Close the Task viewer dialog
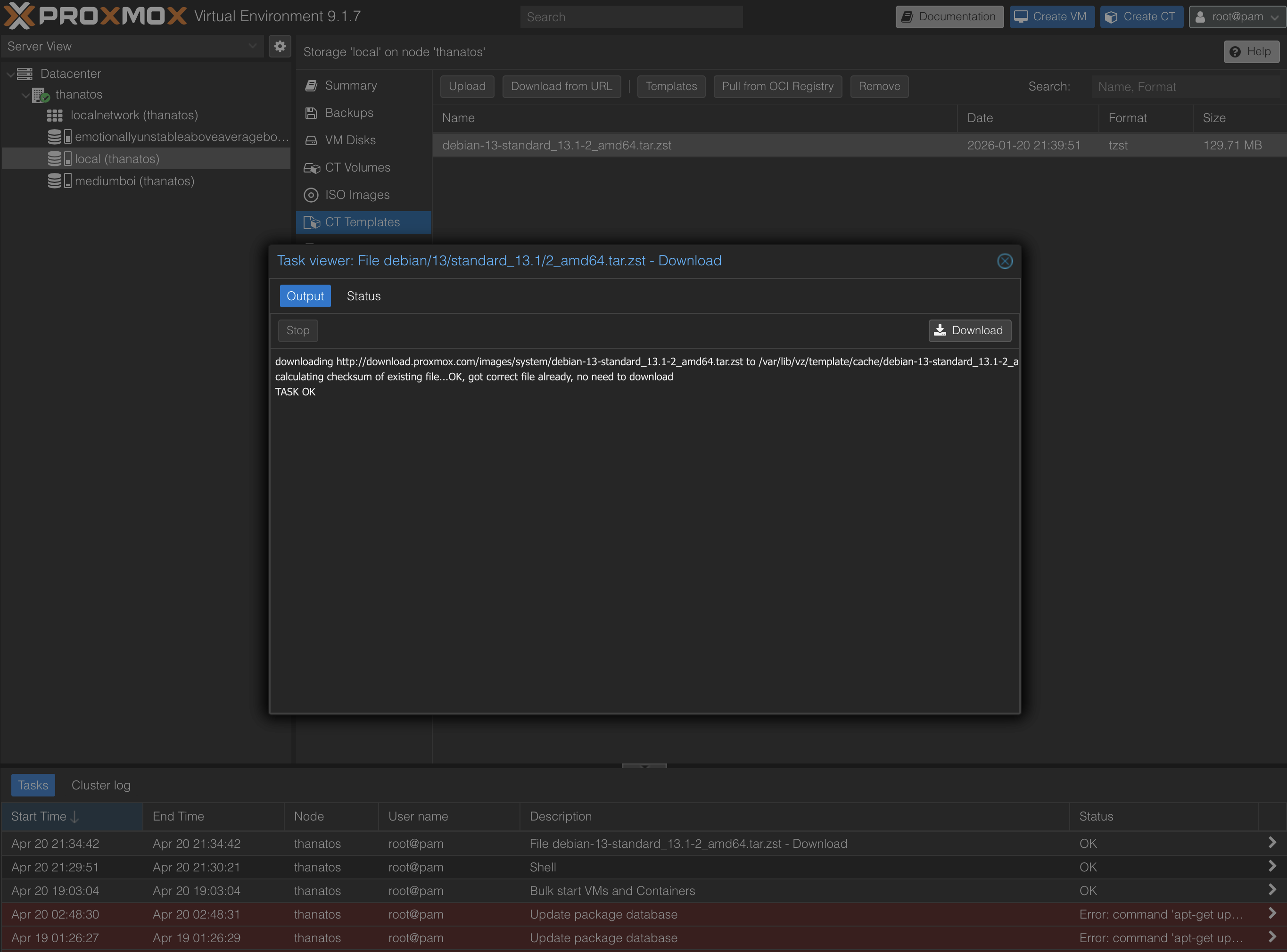Viewport: 1287px width, 952px height. [x=1005, y=261]
